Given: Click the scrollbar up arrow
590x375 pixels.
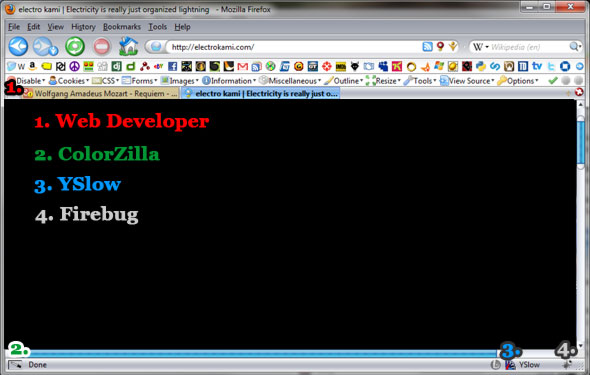Looking at the screenshot, I should tap(581, 104).
